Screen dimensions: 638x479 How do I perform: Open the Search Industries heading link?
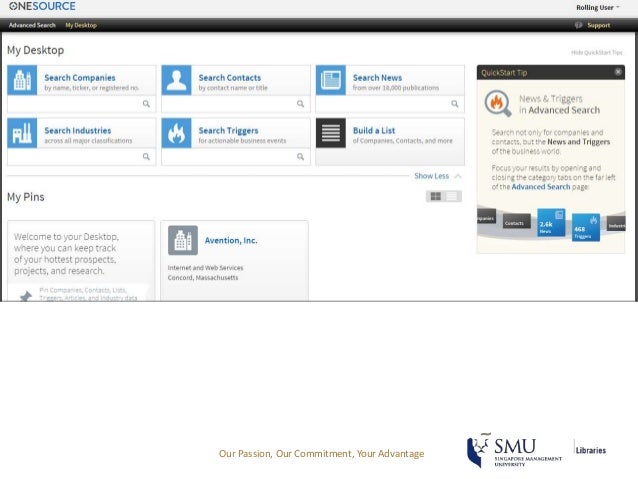click(x=78, y=131)
